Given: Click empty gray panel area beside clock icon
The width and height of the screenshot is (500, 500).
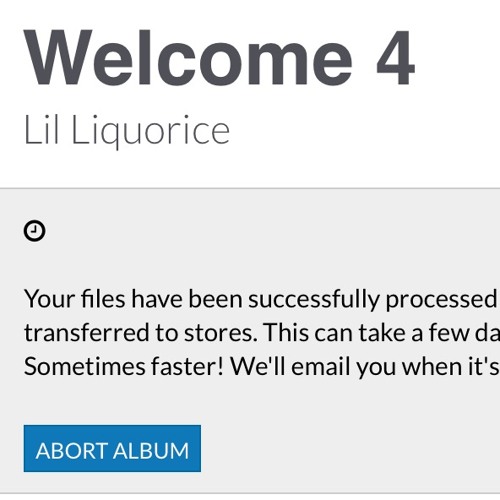Looking at the screenshot, I should [267, 231].
